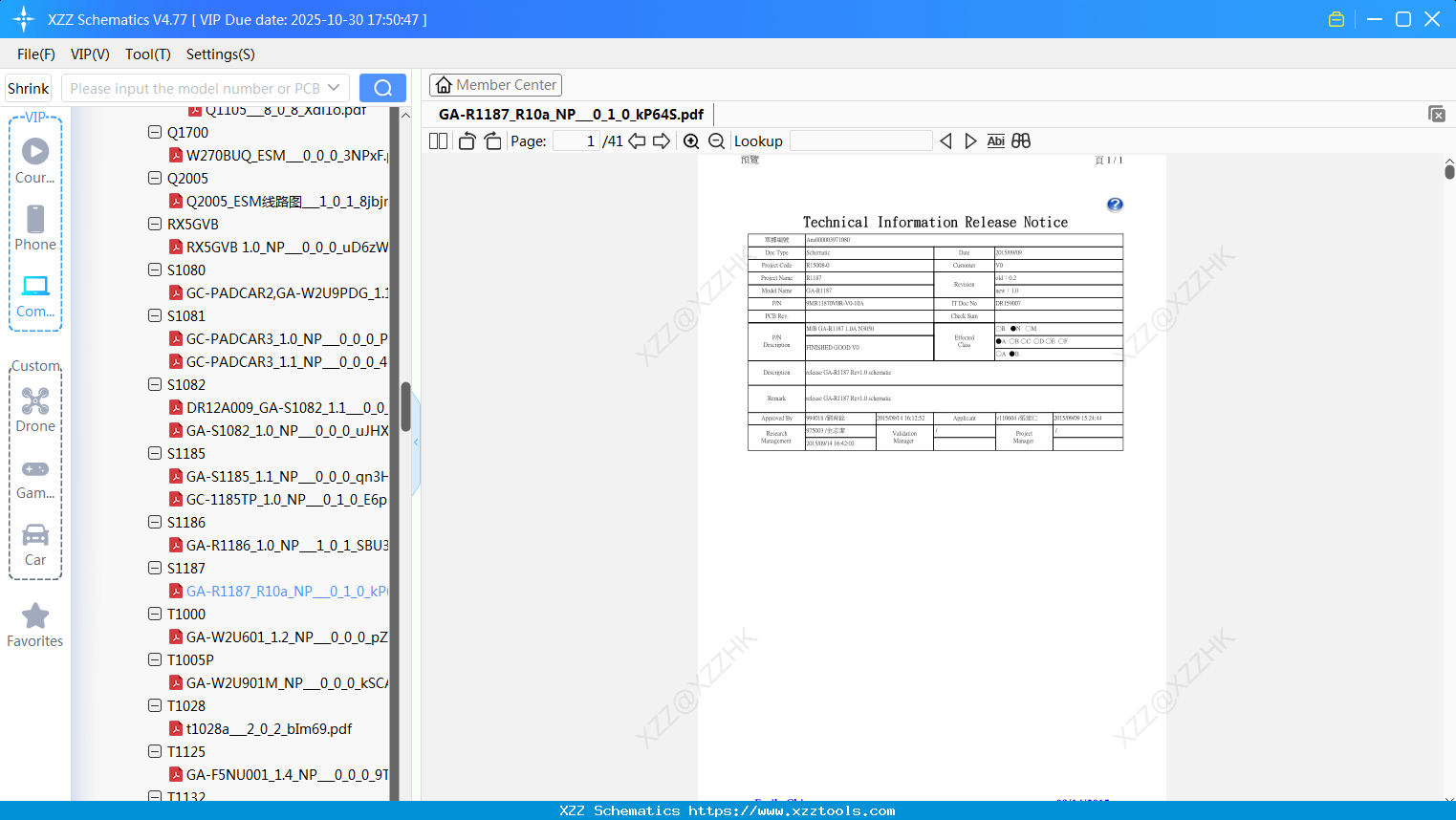Collapse the Q2005 tree node
This screenshot has height=820, width=1456.
[x=155, y=178]
